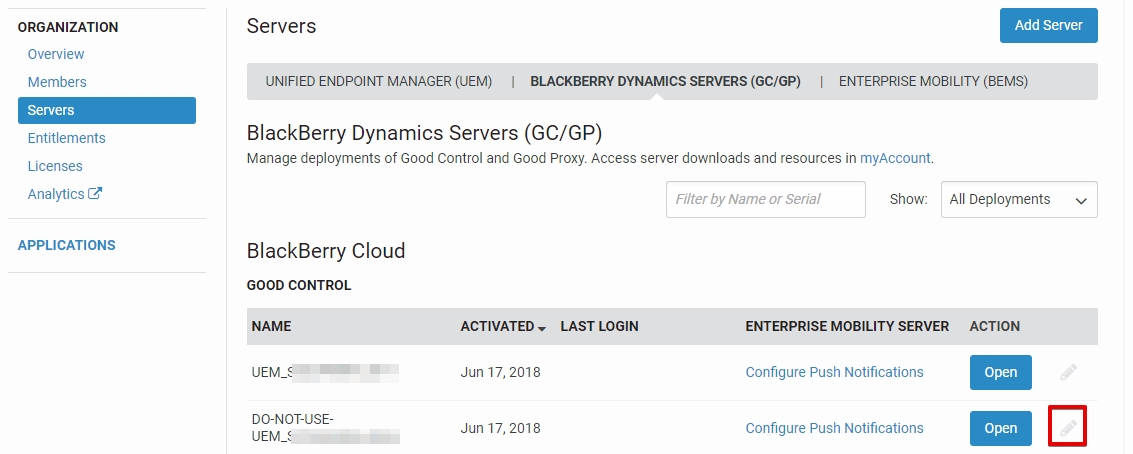The height and width of the screenshot is (454, 1133).
Task: Click the sort arrow next to ACTIVATED
Action: pyautogui.click(x=542, y=328)
